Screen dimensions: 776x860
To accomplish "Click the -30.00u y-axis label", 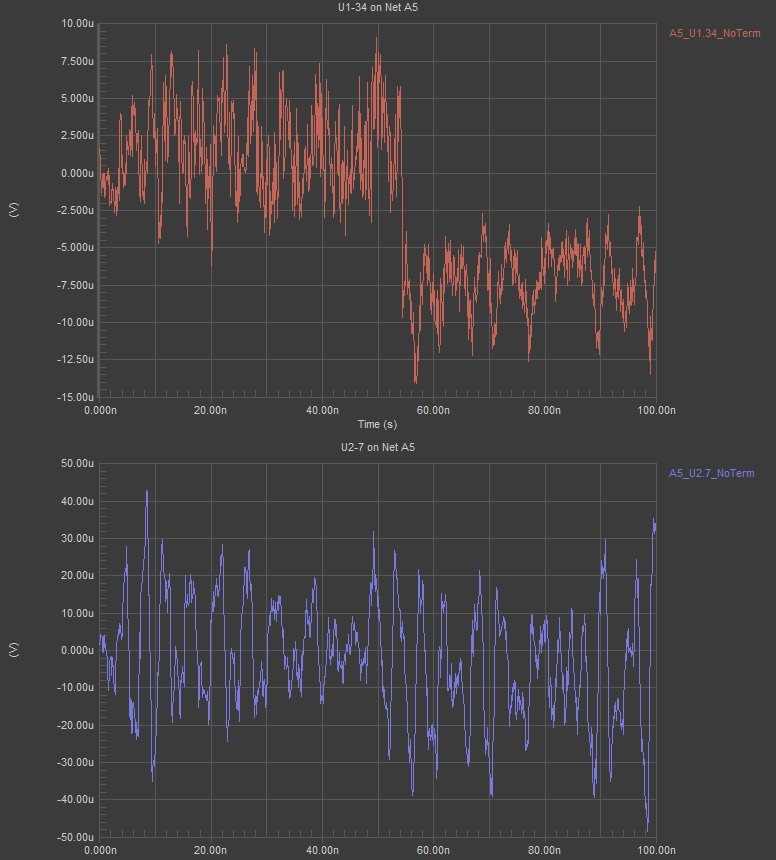I will (76, 762).
